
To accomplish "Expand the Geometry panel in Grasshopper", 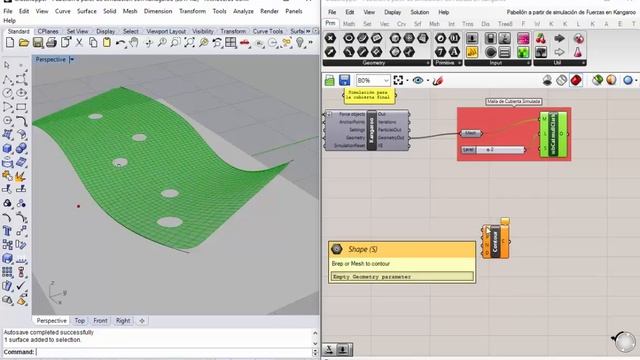I will click(x=428, y=63).
